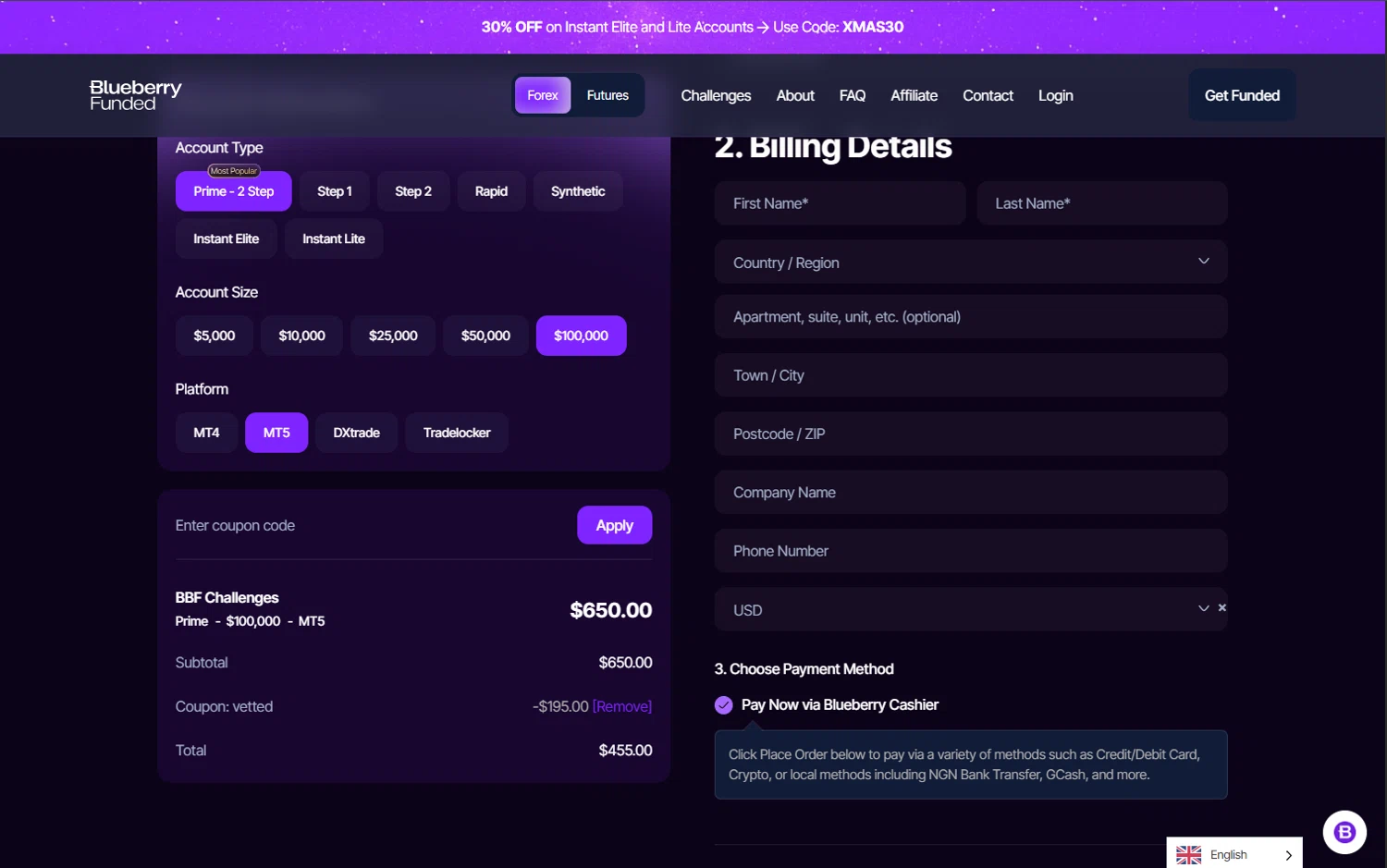Click the -$195.00 discount value
Image resolution: width=1387 pixels, height=868 pixels.
[x=560, y=706]
